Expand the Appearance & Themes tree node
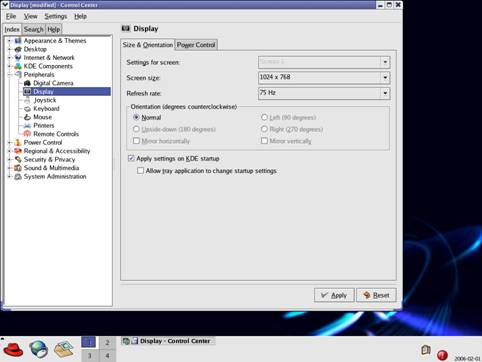This screenshot has width=482, height=362. click(x=10, y=41)
